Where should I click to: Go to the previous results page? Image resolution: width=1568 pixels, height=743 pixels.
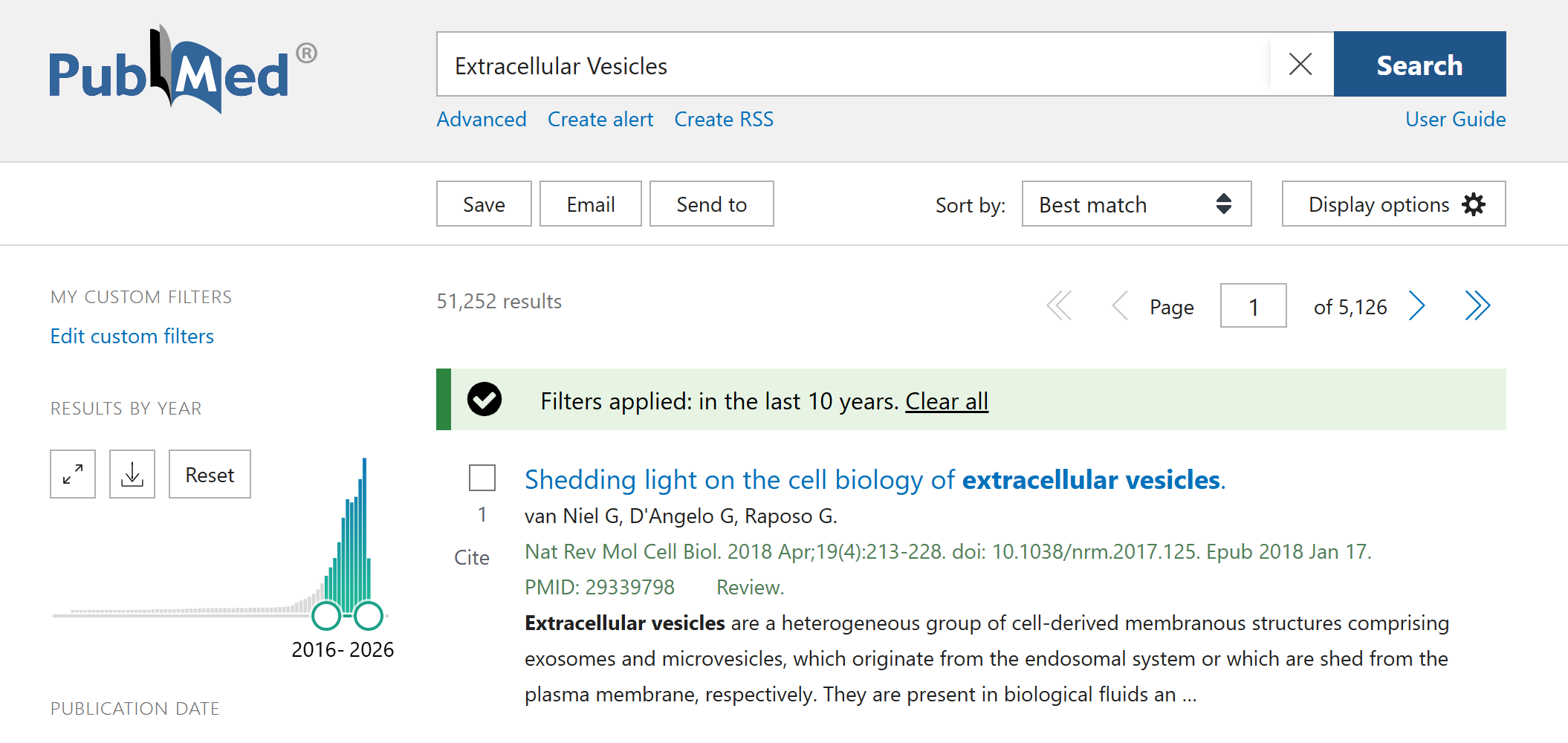click(x=1119, y=306)
